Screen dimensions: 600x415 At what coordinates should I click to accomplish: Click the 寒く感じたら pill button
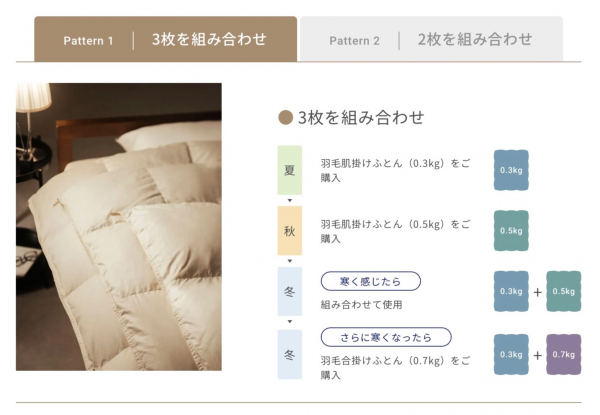coord(370,281)
